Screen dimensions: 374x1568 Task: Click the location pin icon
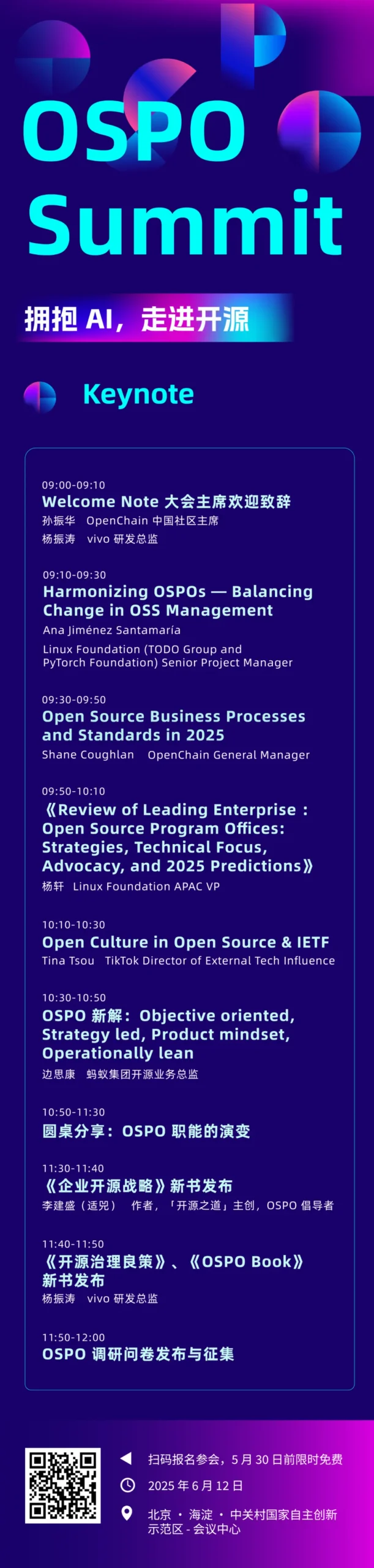tap(127, 1513)
